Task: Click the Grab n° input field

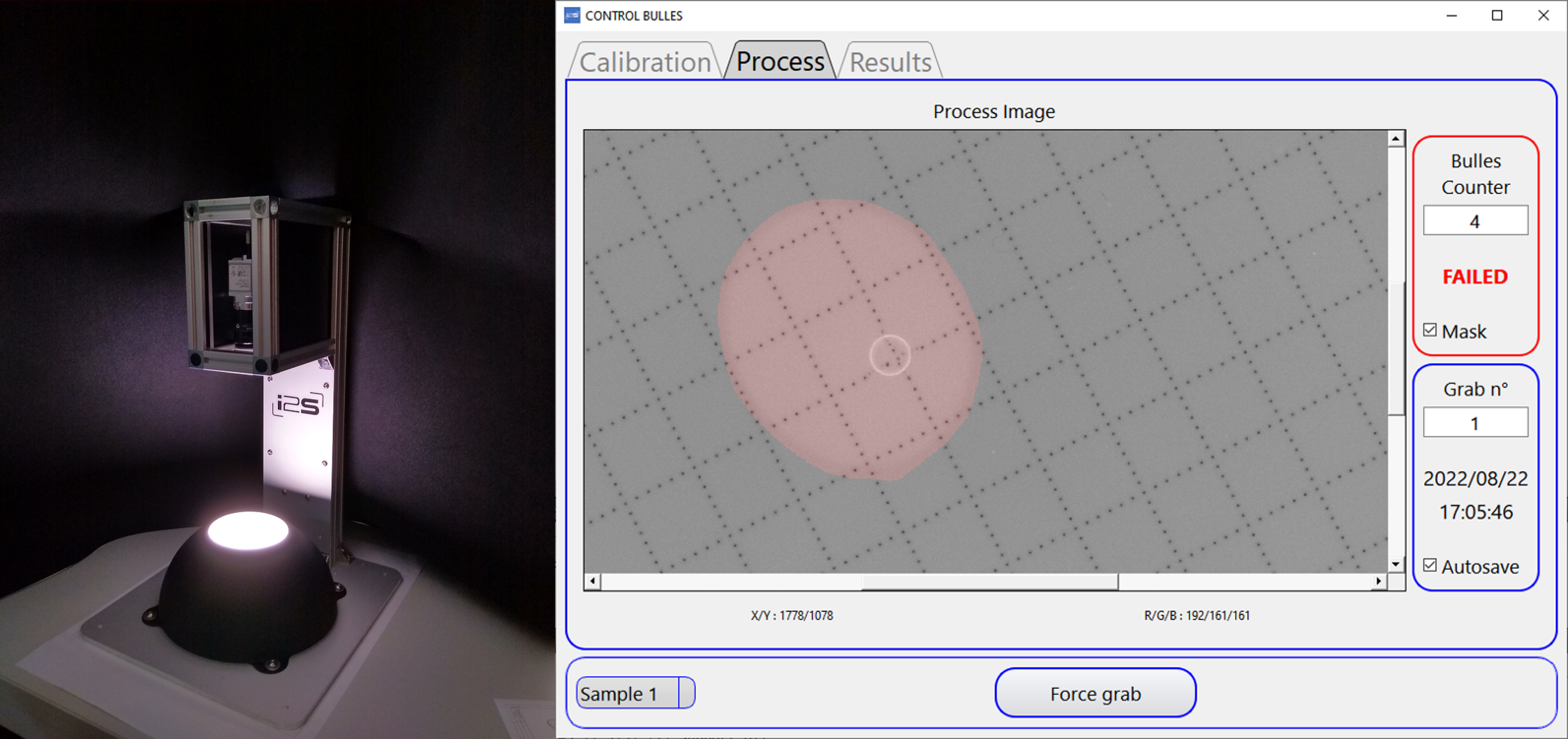Action: (1475, 423)
